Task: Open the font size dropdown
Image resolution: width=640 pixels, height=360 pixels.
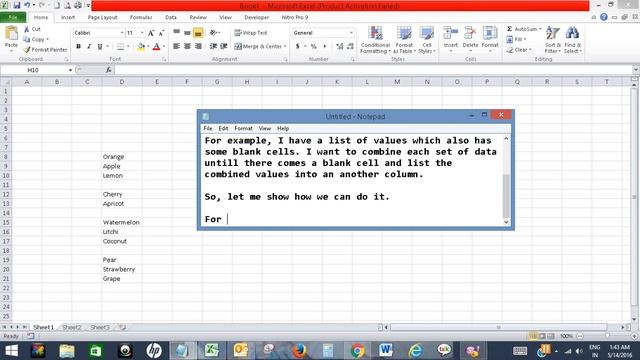Action: point(142,33)
